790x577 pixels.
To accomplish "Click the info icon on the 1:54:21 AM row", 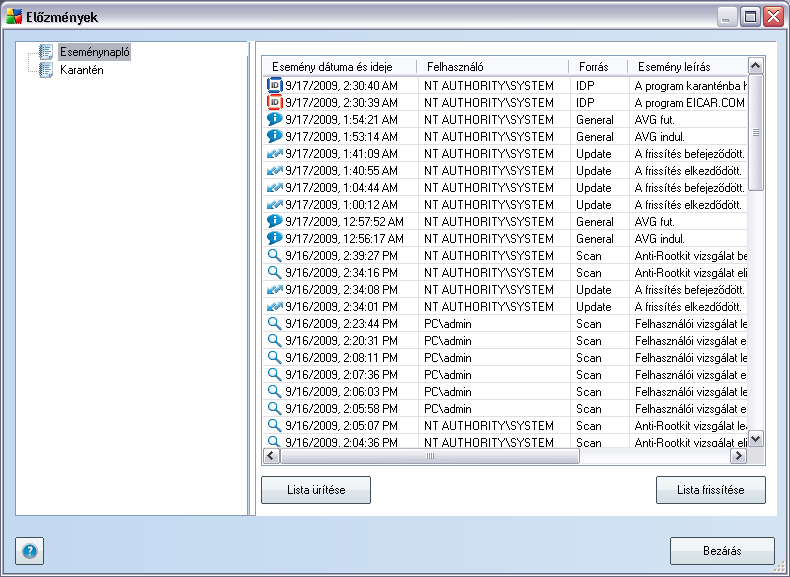I will coord(275,119).
